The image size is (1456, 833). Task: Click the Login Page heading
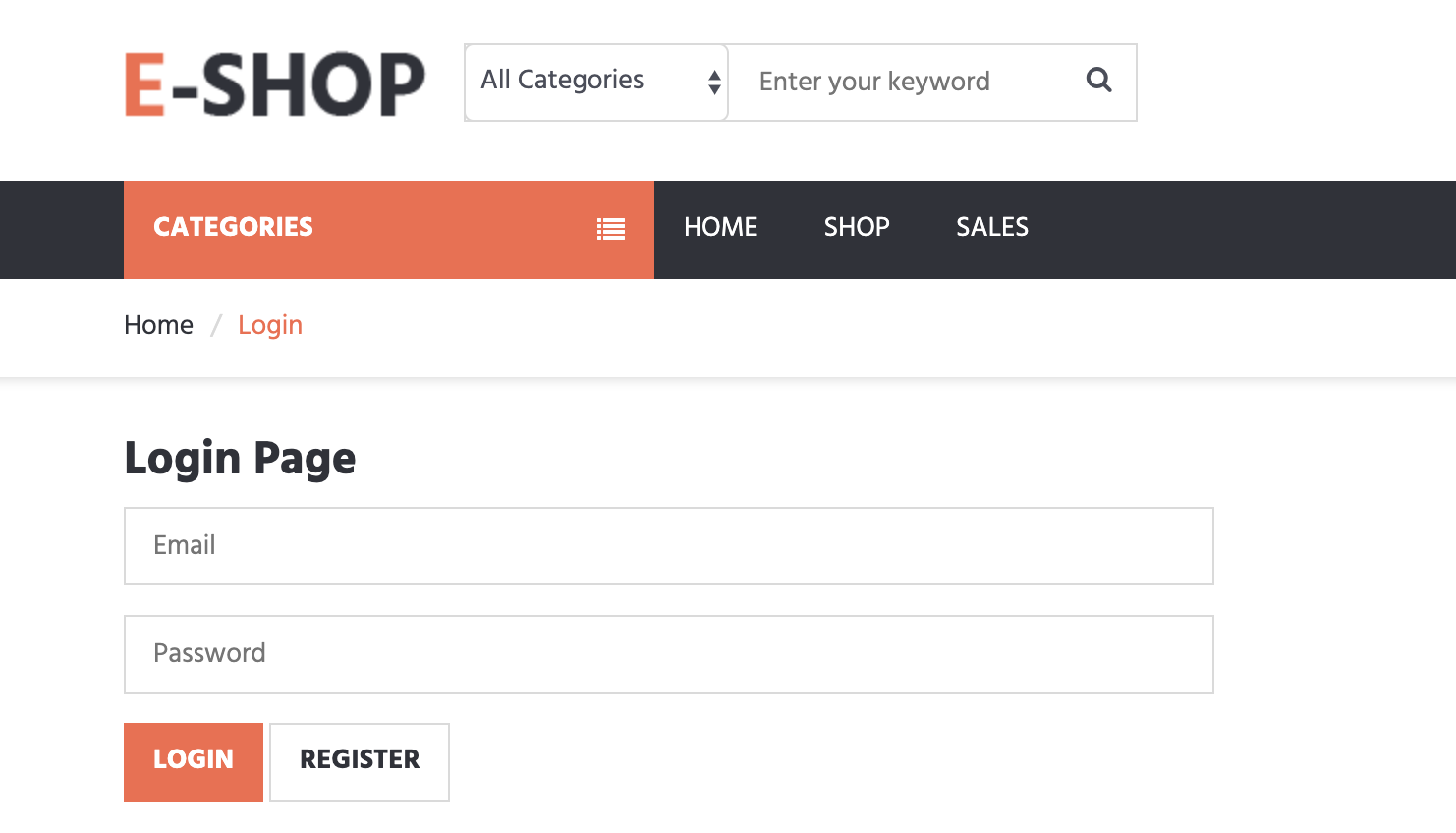[239, 457]
